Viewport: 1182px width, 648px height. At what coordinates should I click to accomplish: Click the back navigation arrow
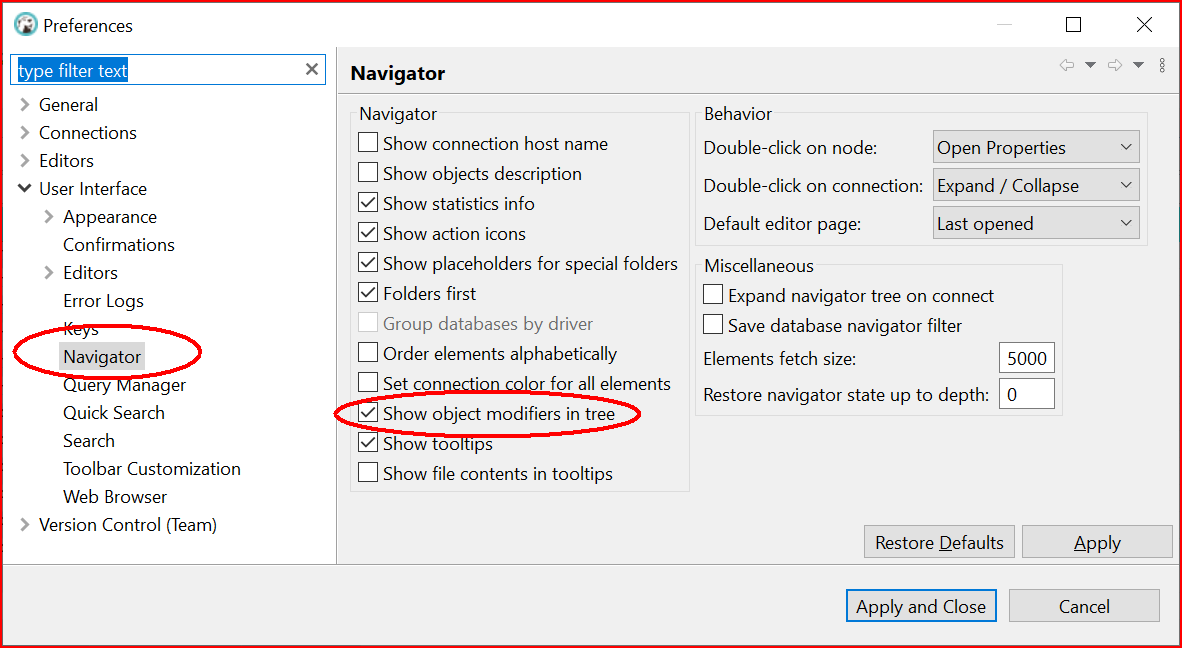pos(1066,64)
